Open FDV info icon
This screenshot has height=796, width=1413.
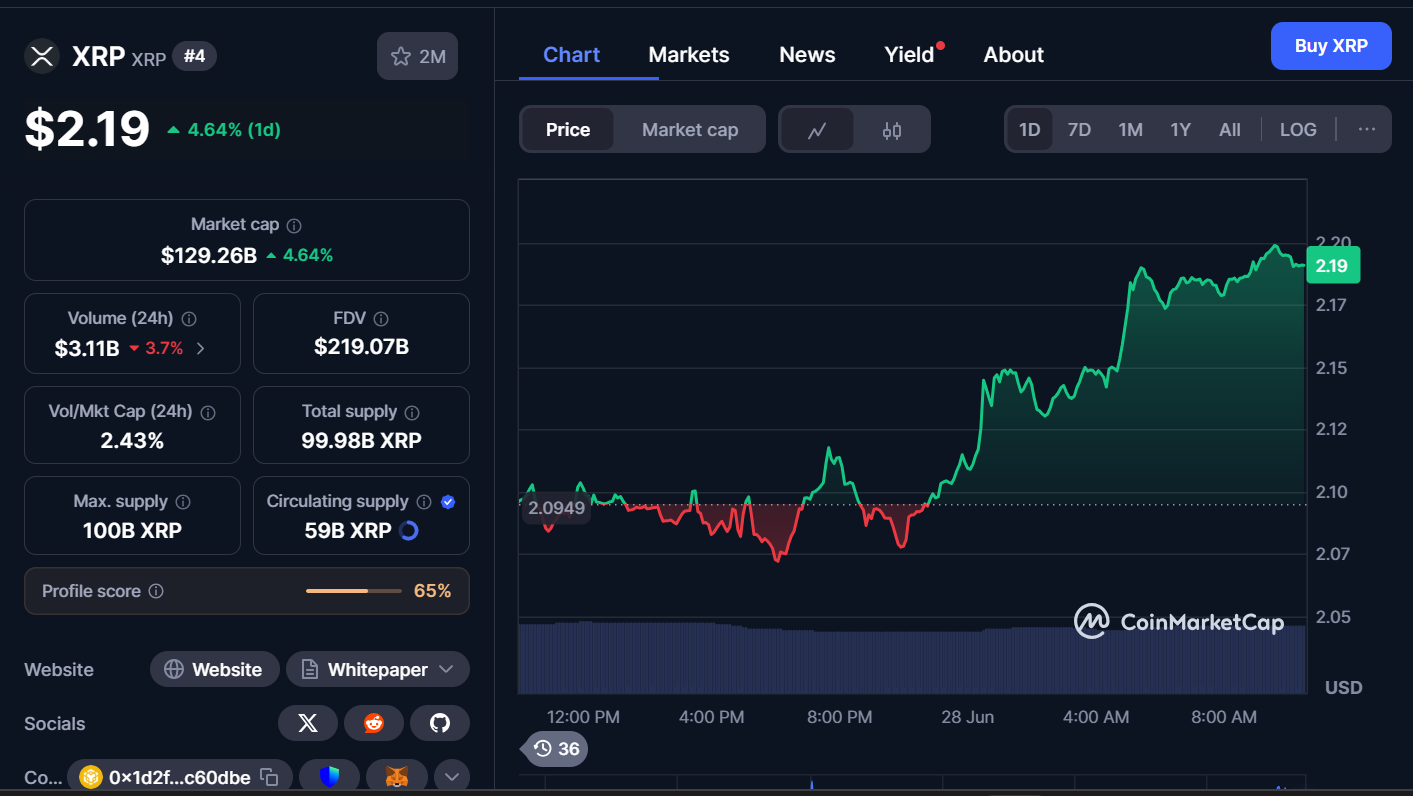[380, 319]
